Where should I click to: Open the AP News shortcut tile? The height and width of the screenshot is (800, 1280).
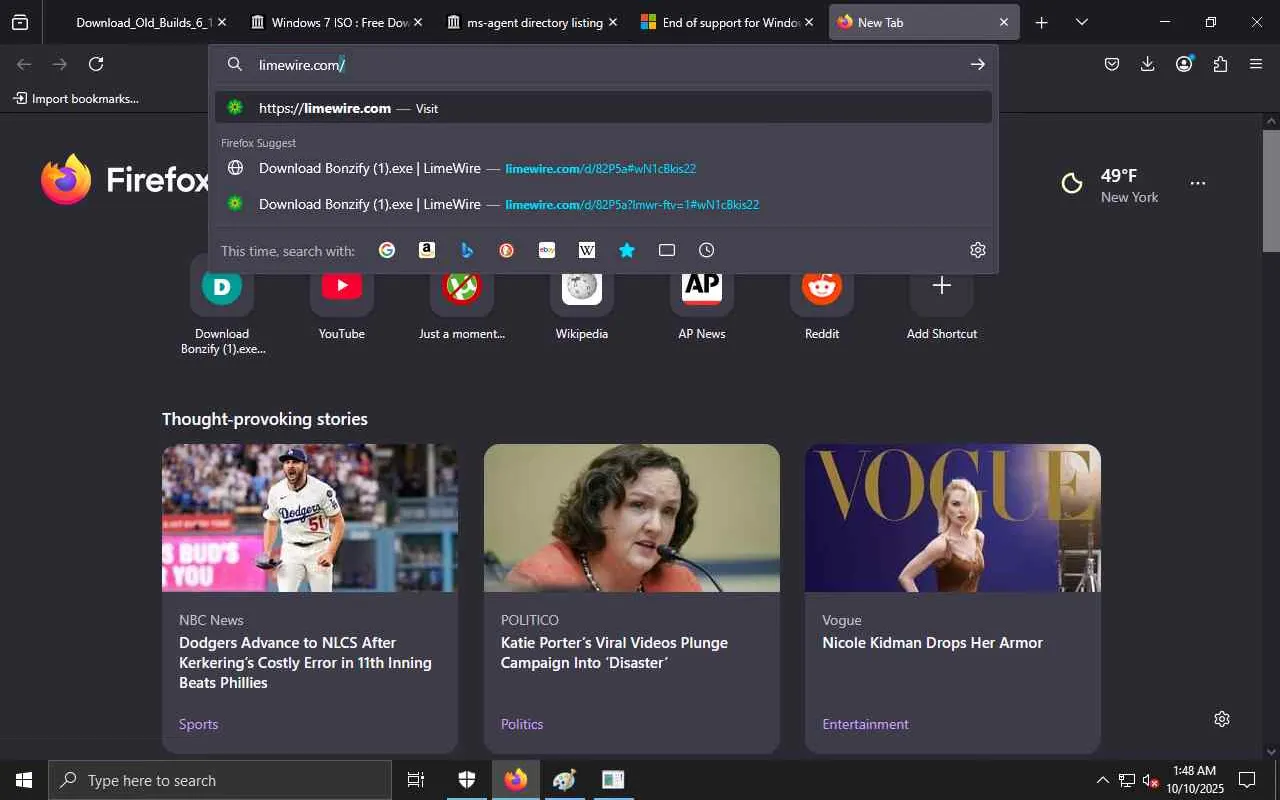click(702, 298)
